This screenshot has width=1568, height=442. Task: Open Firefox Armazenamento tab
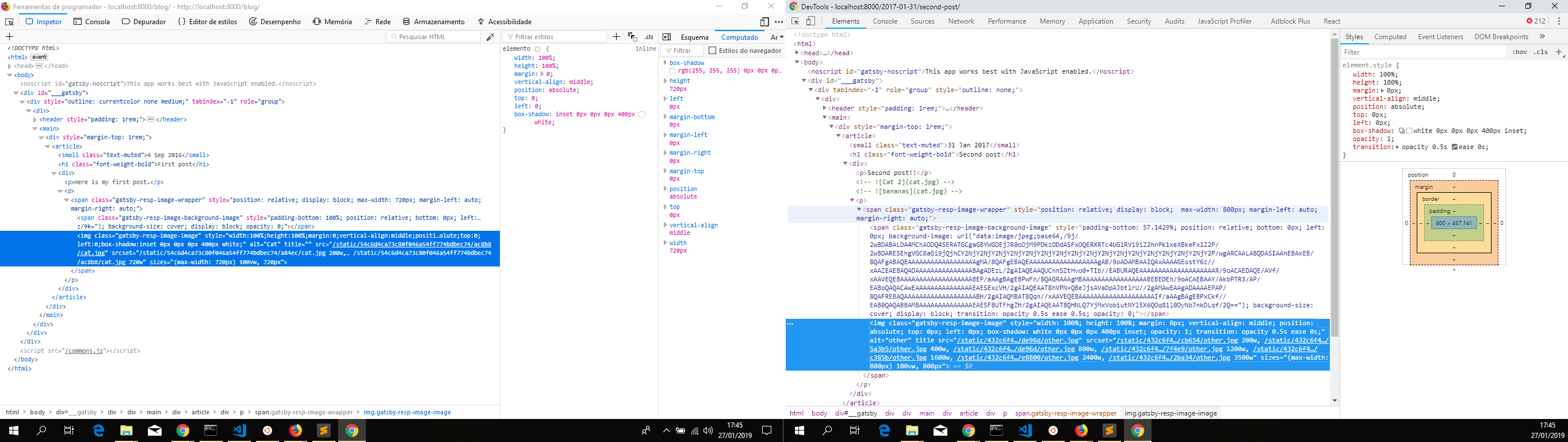click(433, 22)
